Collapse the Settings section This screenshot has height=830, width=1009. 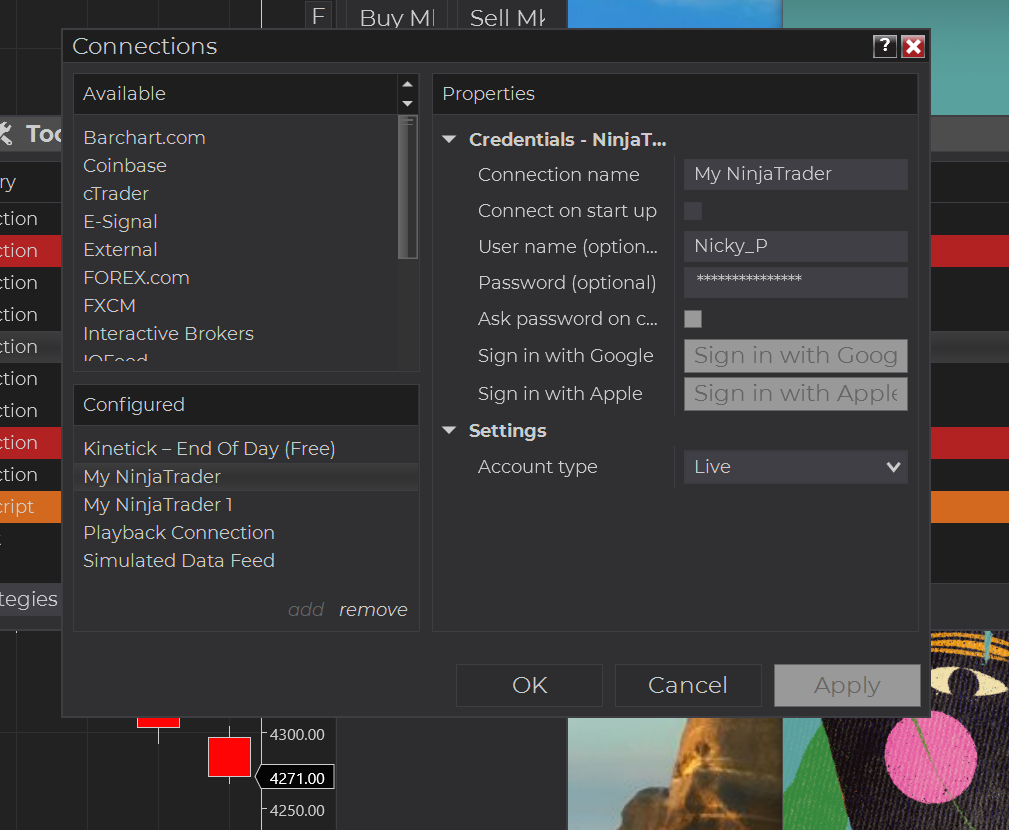pyautogui.click(x=449, y=431)
